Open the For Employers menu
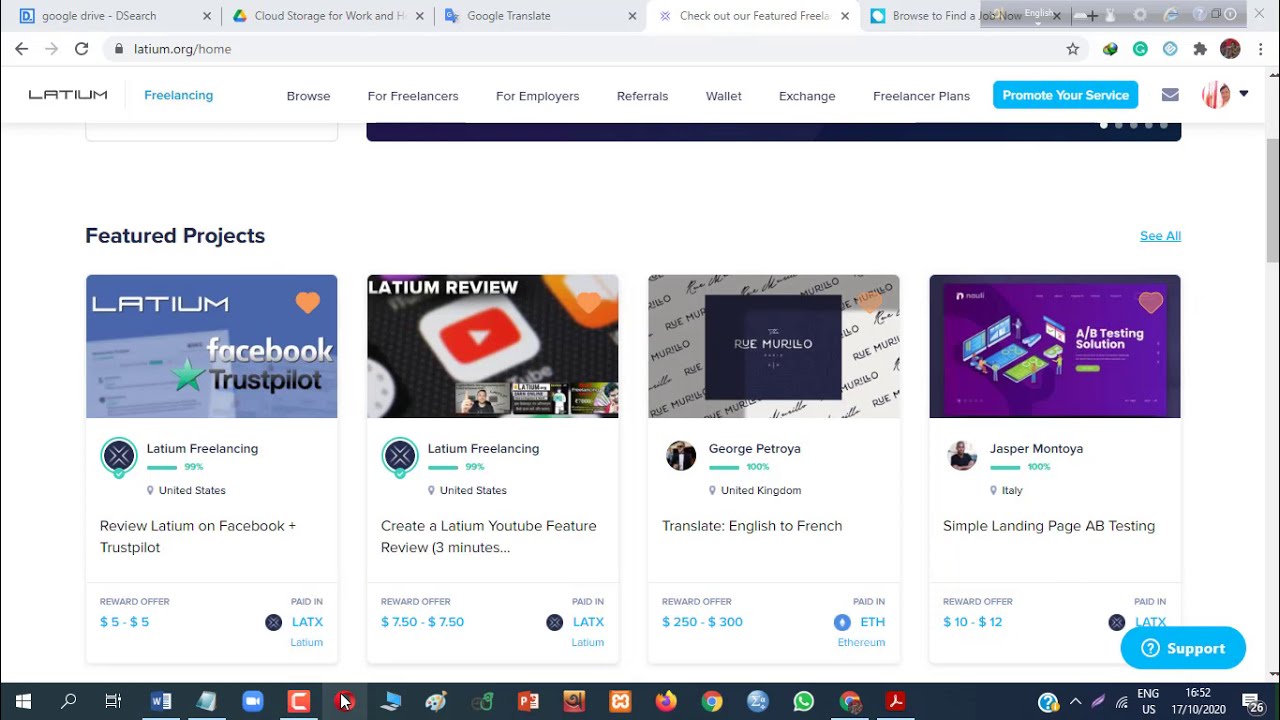 [538, 96]
